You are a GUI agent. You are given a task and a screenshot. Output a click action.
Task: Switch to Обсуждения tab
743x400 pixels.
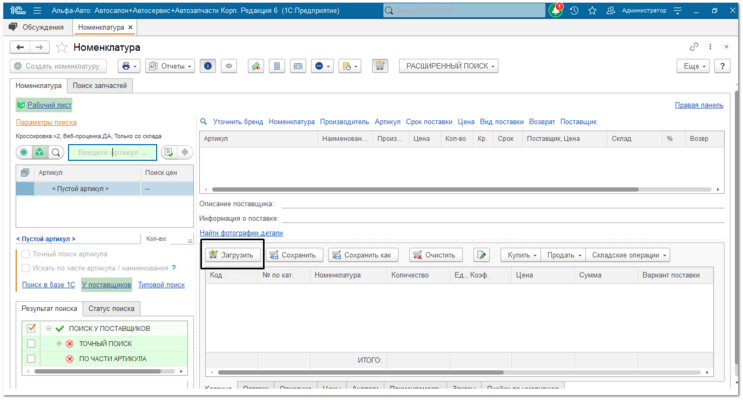(x=37, y=27)
